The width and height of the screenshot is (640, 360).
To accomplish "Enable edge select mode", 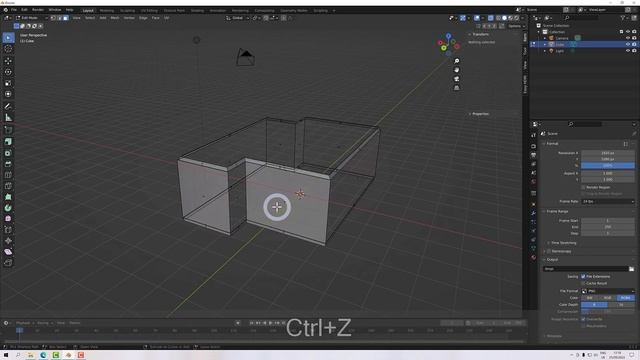I will [60, 18].
